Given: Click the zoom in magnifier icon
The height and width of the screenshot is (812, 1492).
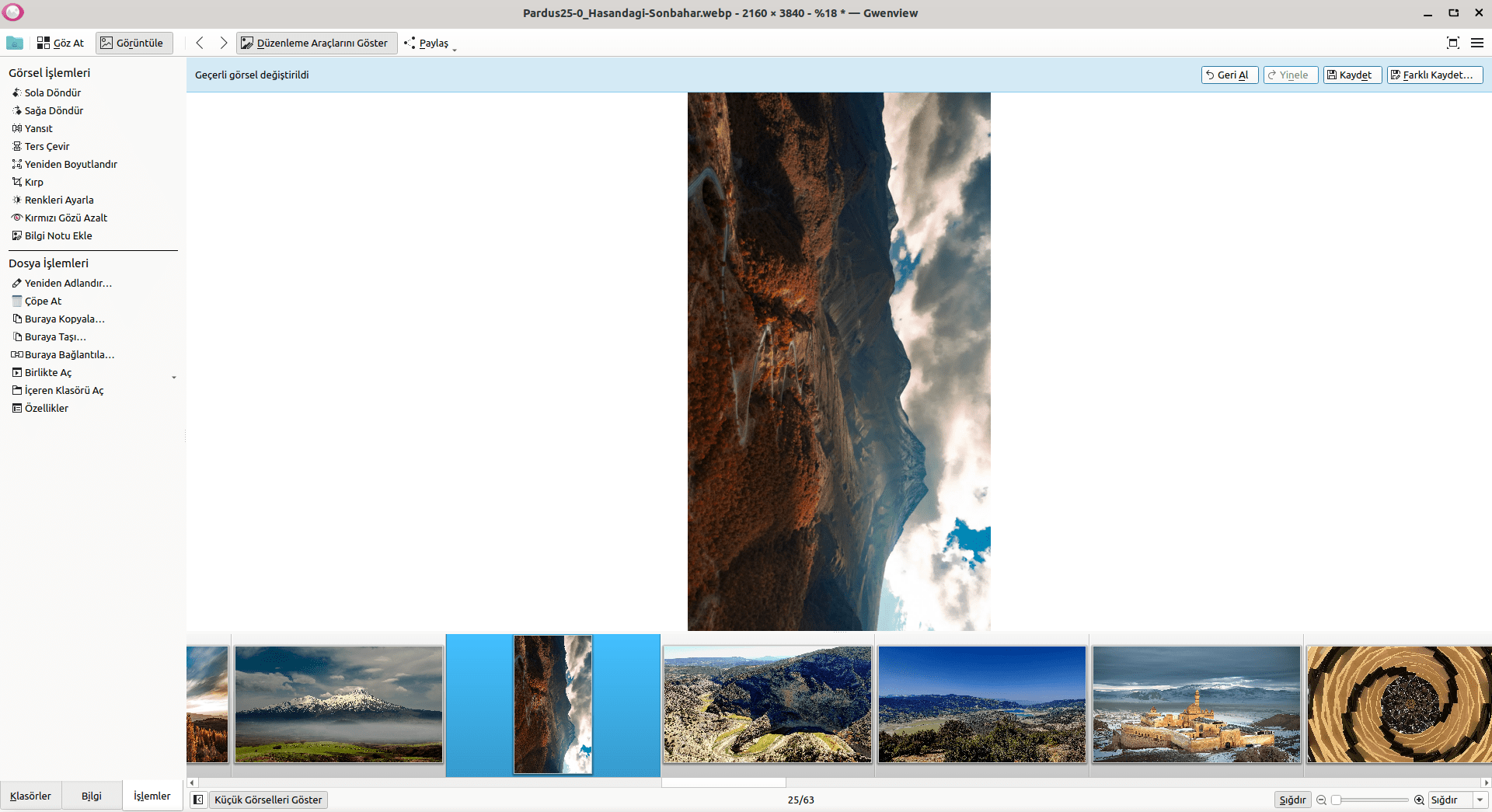Looking at the screenshot, I should coord(1419,800).
